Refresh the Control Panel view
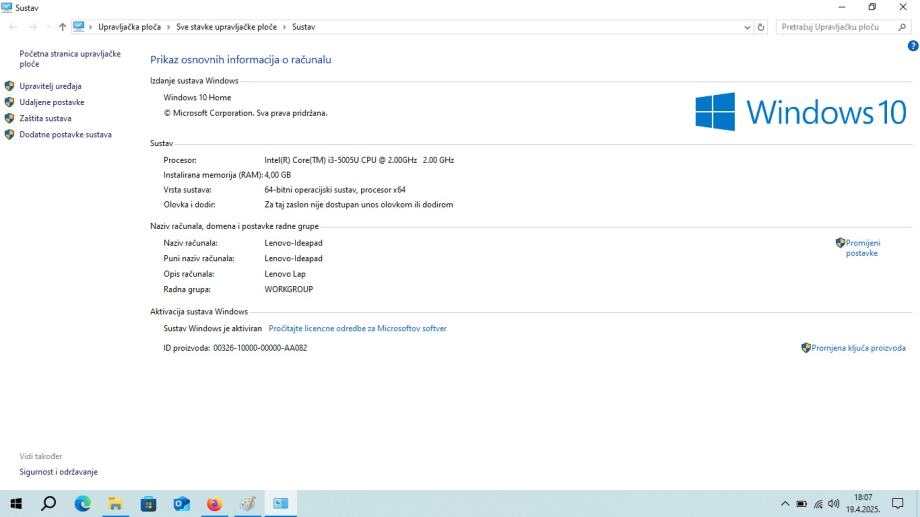Screen dimensions: 920x517 (x=761, y=27)
